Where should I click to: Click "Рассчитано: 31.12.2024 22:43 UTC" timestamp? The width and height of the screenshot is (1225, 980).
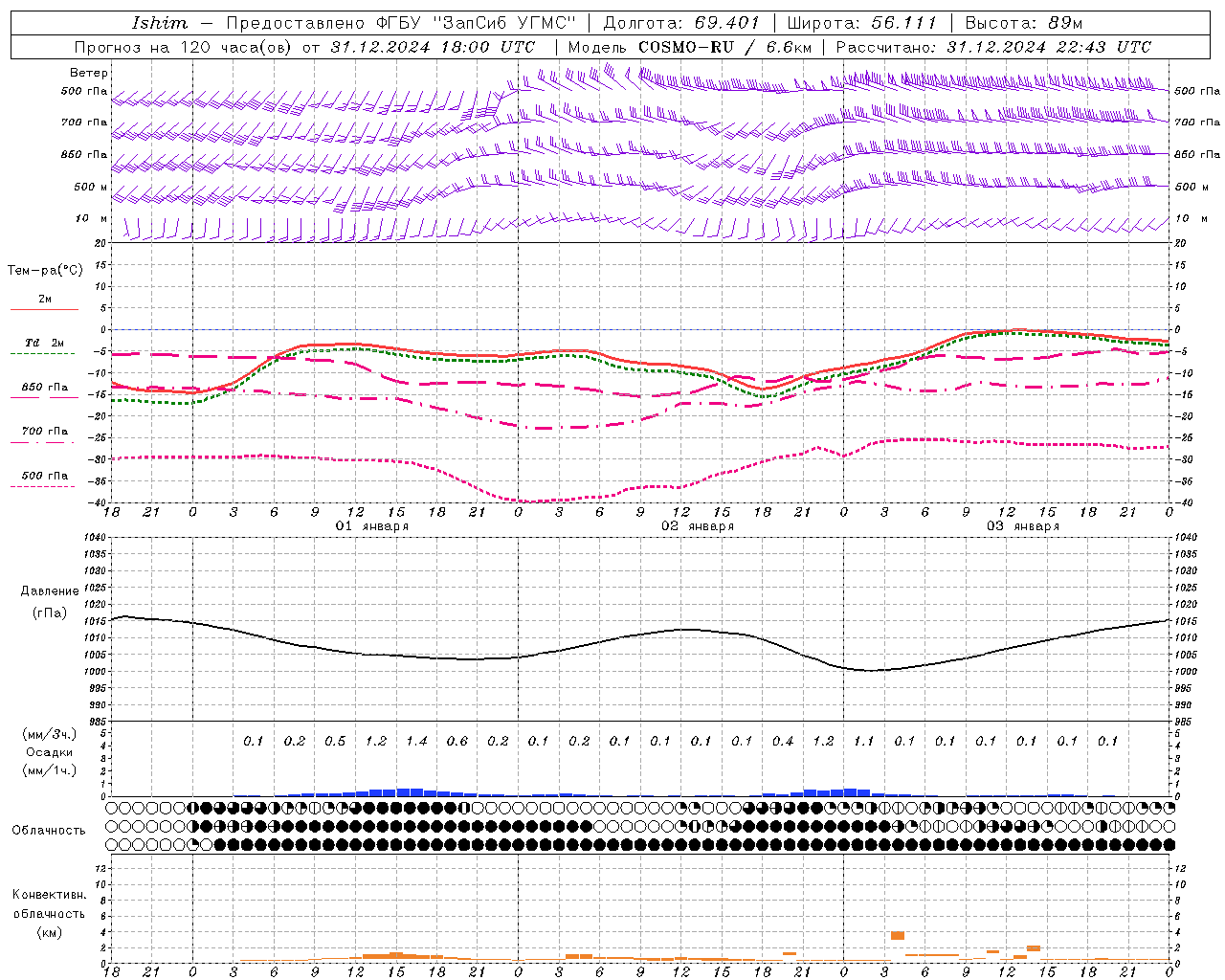point(993,47)
